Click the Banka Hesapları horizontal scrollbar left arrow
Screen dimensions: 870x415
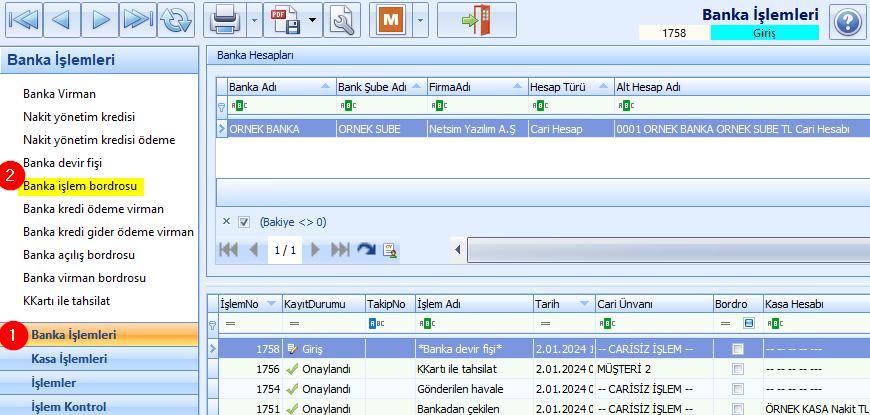coord(459,250)
